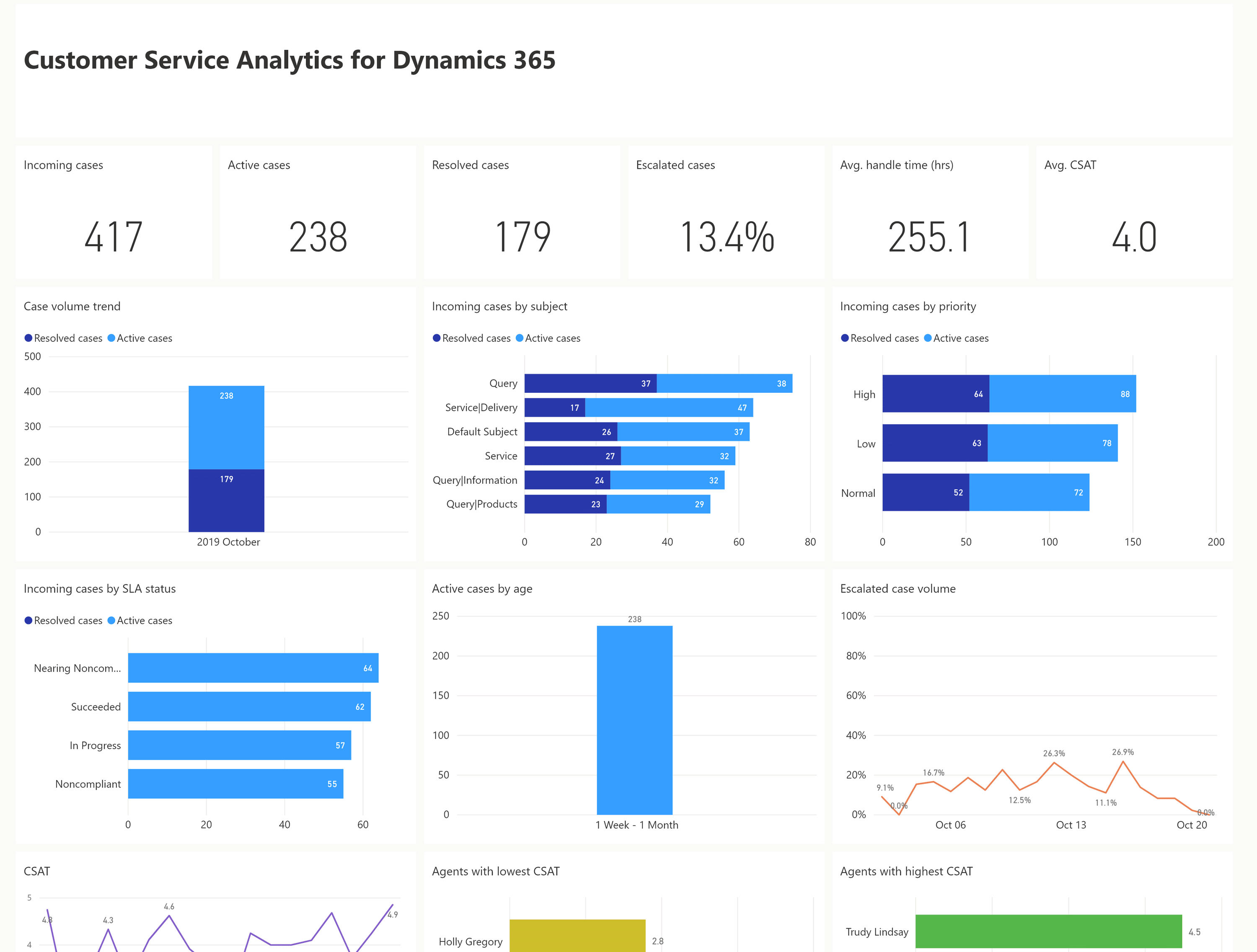Select Holly Gregory's lowest CSAT bar
The width and height of the screenshot is (1257, 952).
pyautogui.click(x=577, y=936)
